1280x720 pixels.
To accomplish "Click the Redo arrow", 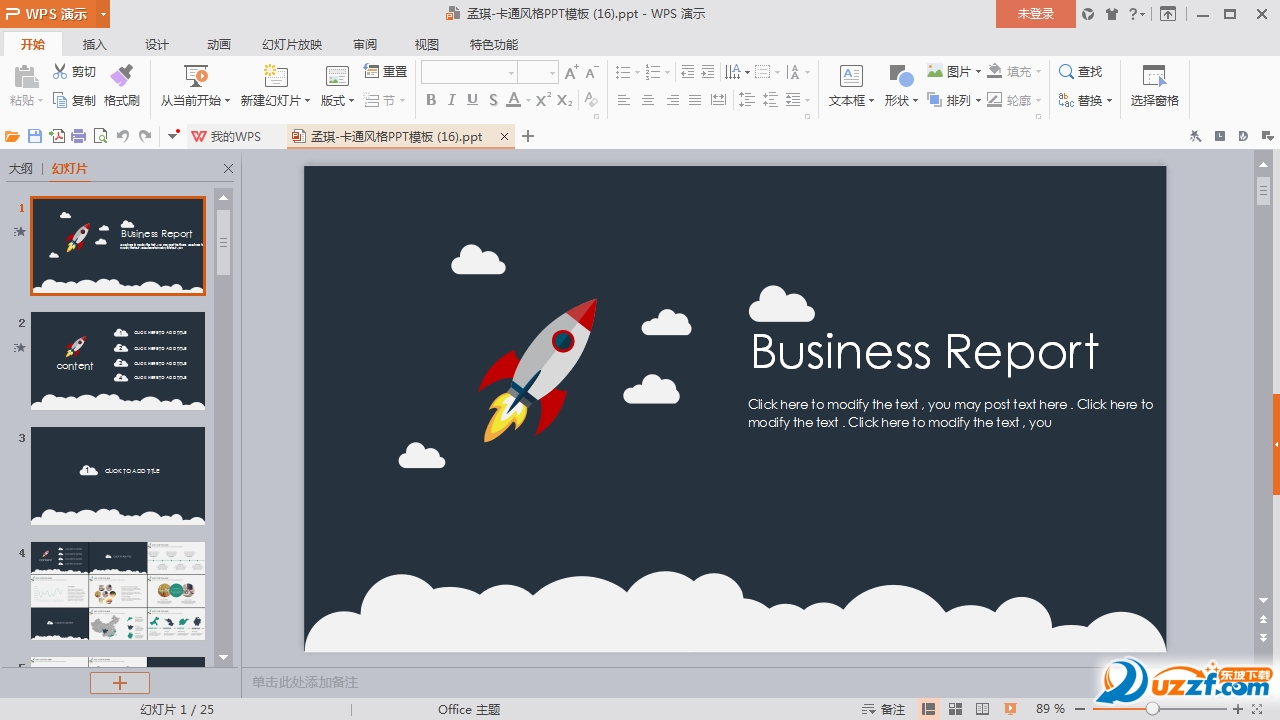I will pos(145,136).
